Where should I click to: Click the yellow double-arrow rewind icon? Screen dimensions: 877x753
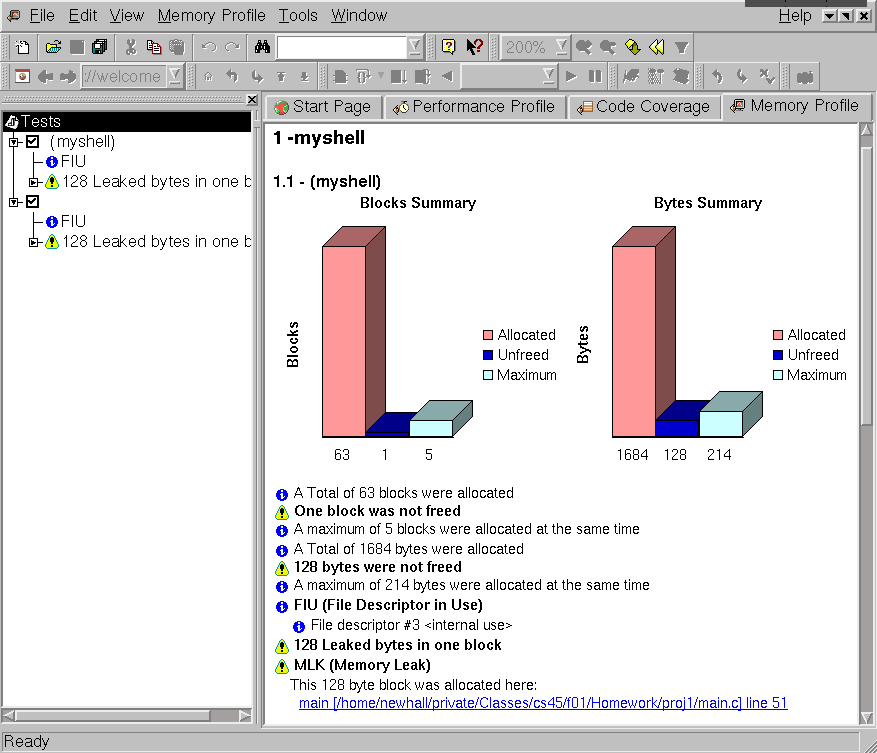pos(656,47)
